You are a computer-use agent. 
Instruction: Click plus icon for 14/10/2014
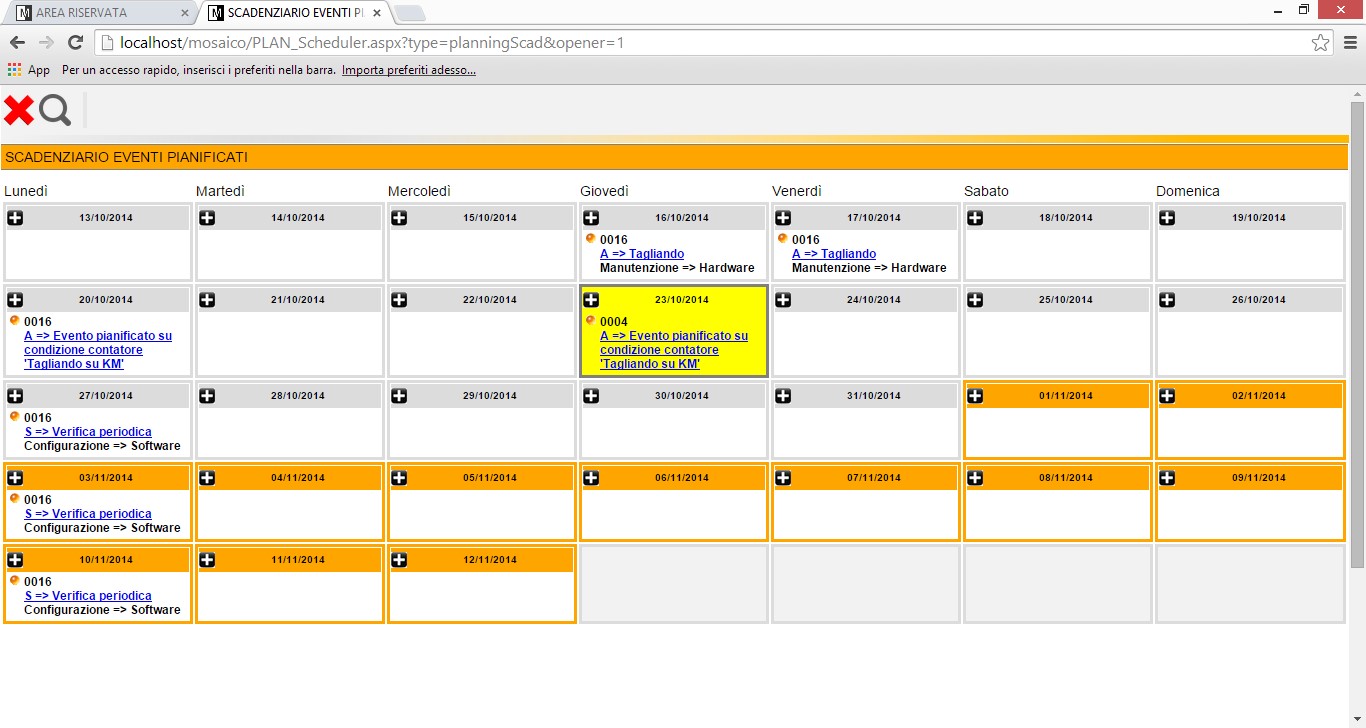point(207,218)
